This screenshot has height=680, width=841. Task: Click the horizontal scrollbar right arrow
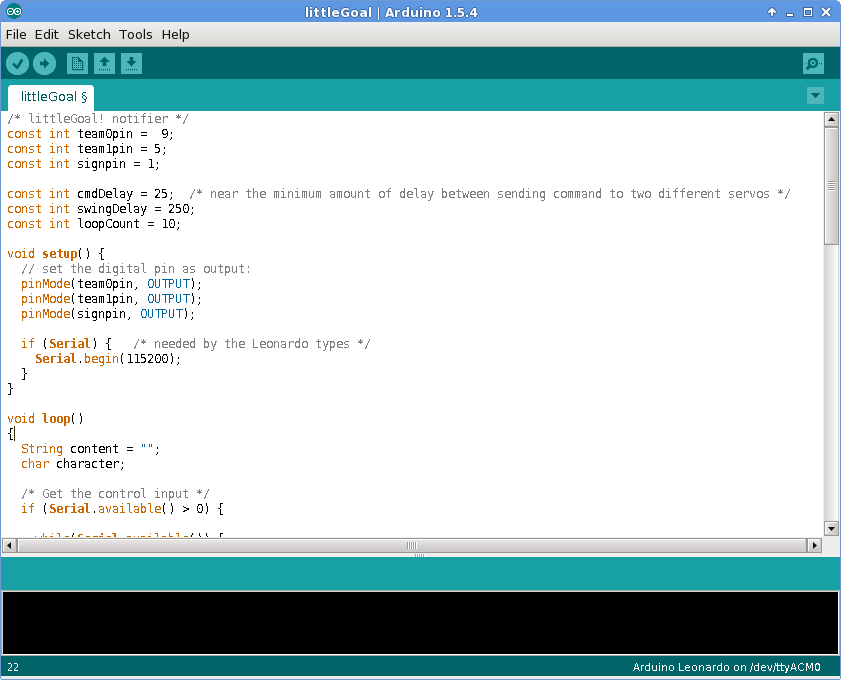(x=814, y=545)
